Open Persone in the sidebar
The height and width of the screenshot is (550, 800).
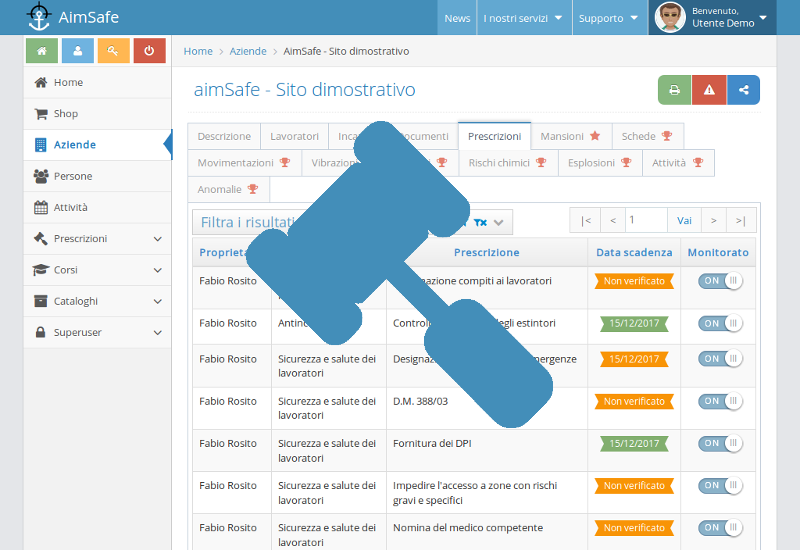97,176
